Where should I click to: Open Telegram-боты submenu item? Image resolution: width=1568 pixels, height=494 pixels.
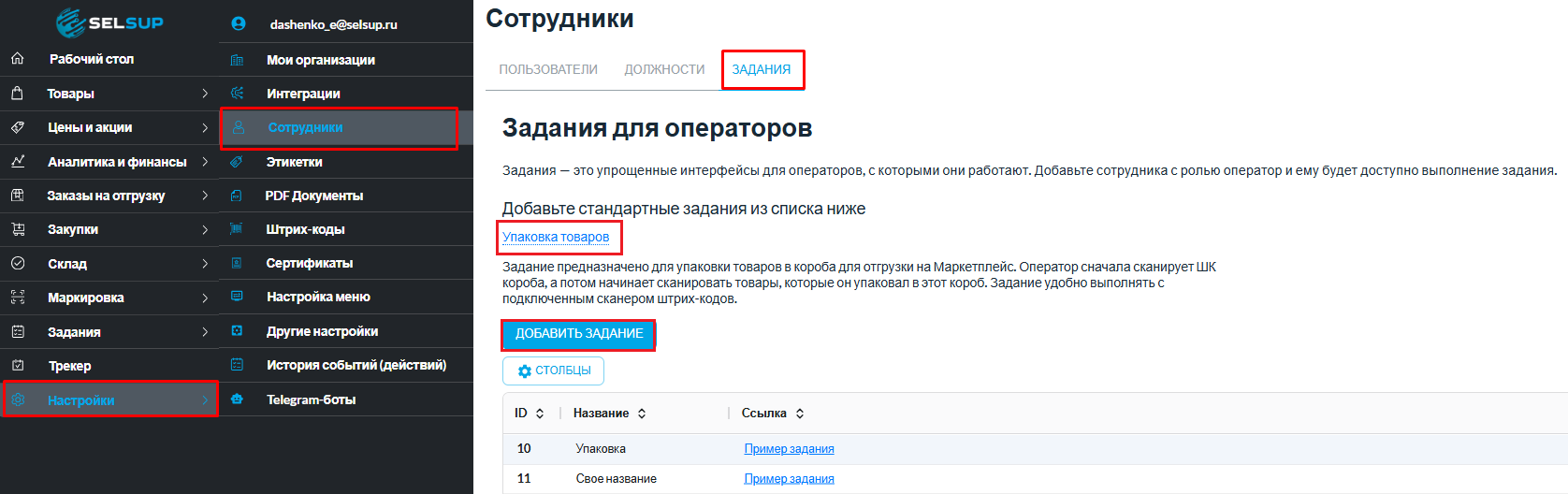(312, 400)
